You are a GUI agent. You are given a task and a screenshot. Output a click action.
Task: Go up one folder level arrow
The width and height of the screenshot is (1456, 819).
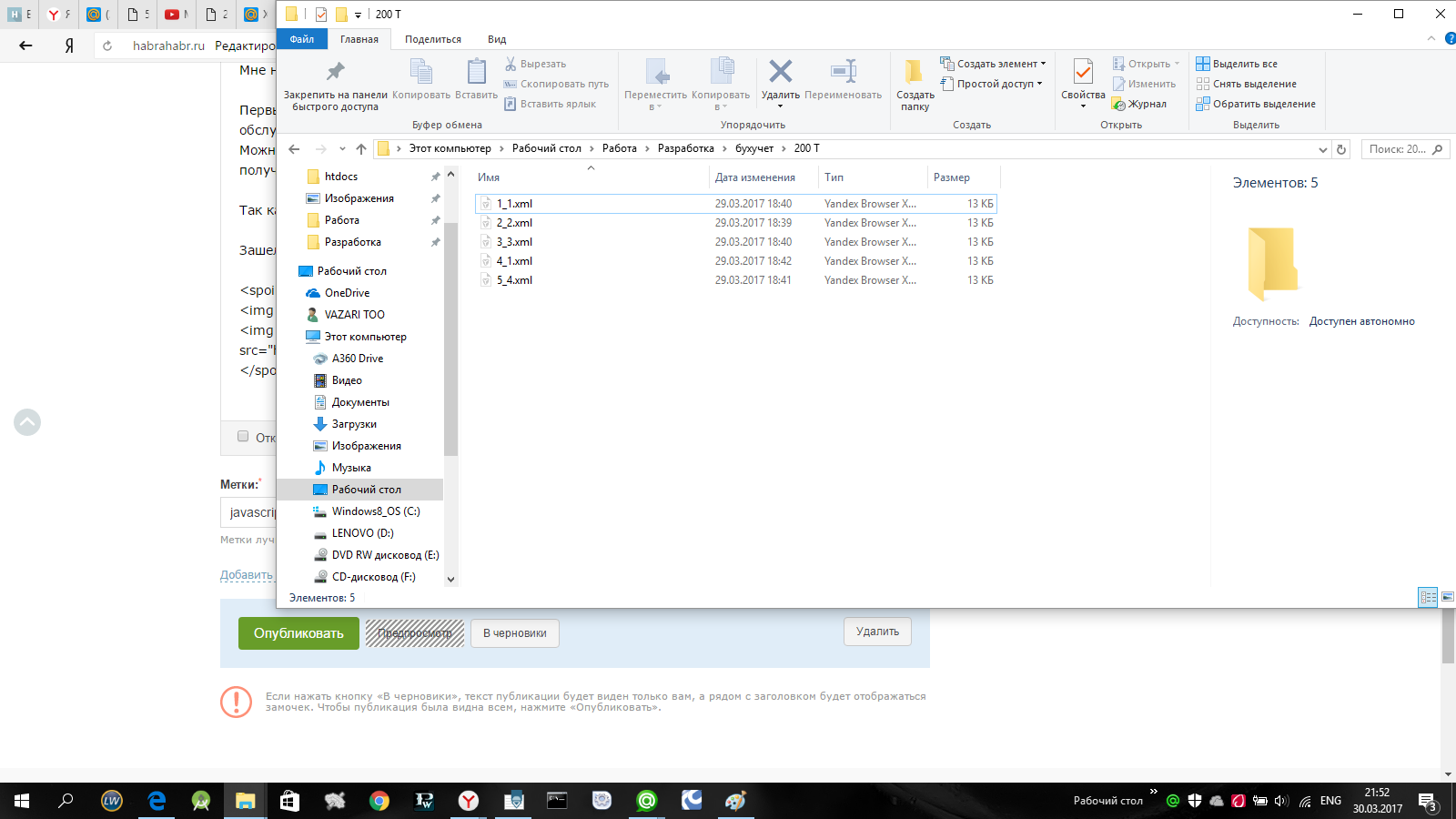pyautogui.click(x=361, y=149)
